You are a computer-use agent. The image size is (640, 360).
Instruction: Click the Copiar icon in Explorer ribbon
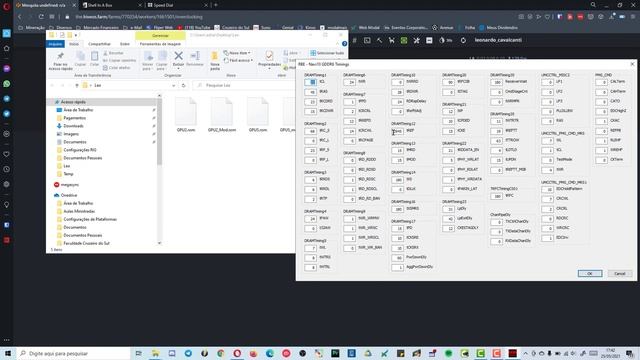(80, 56)
